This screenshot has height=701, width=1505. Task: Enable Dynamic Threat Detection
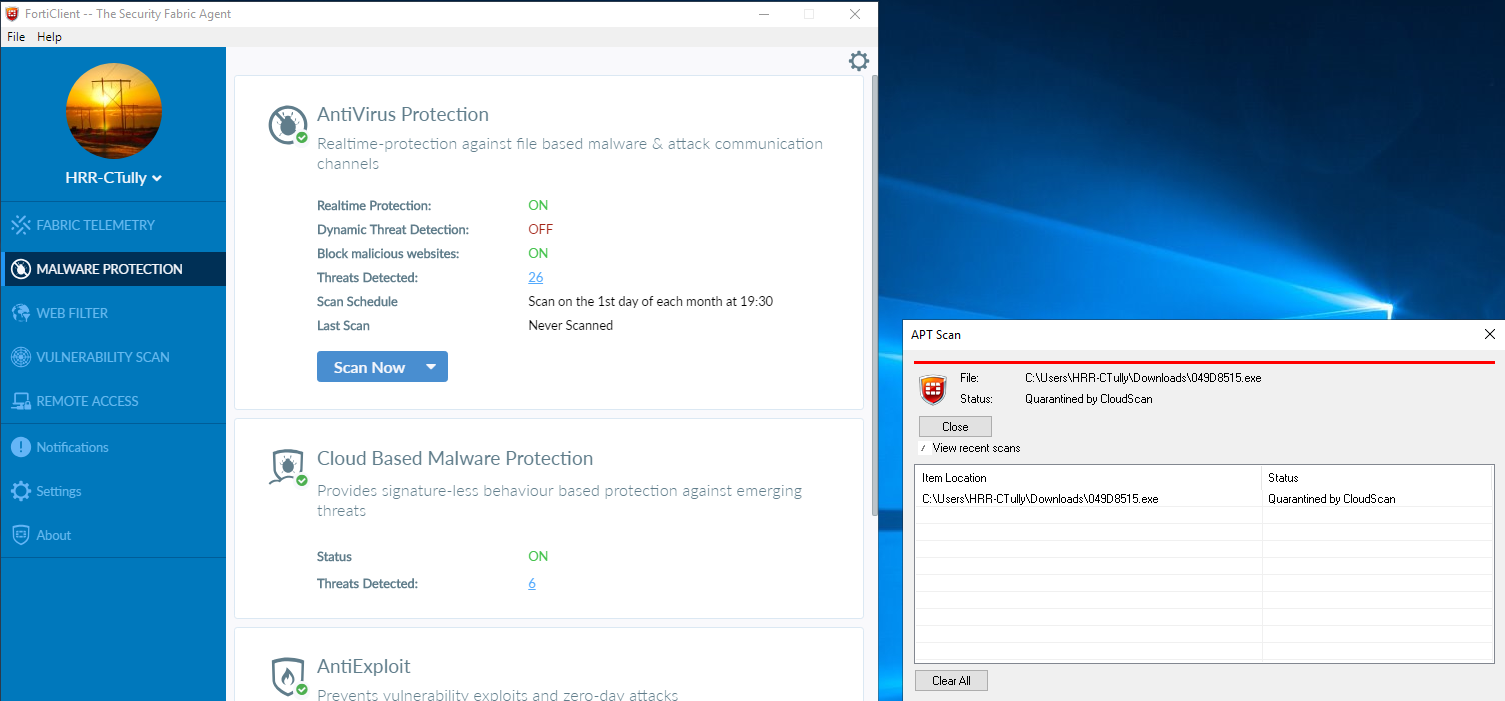tap(540, 229)
